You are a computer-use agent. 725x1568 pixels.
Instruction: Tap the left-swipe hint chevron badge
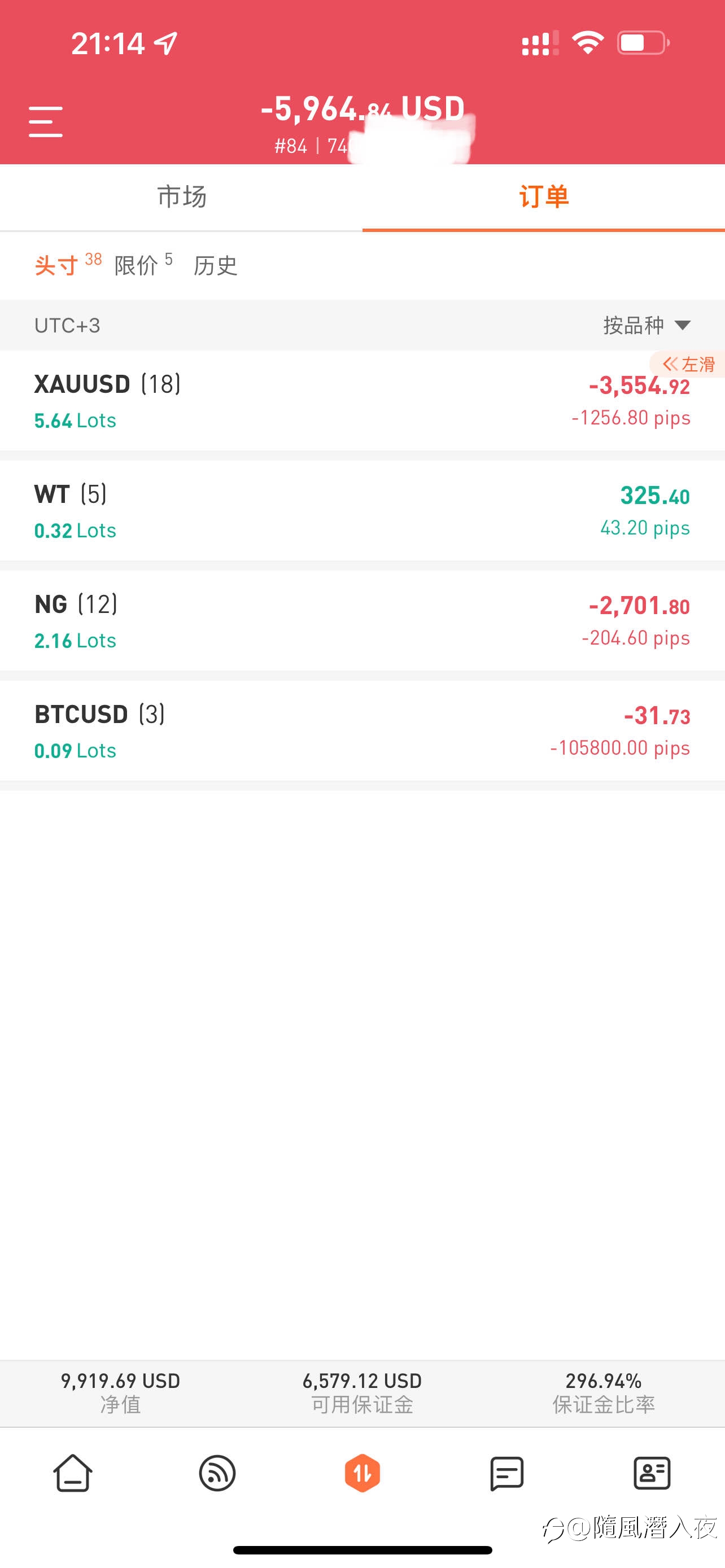point(687,364)
